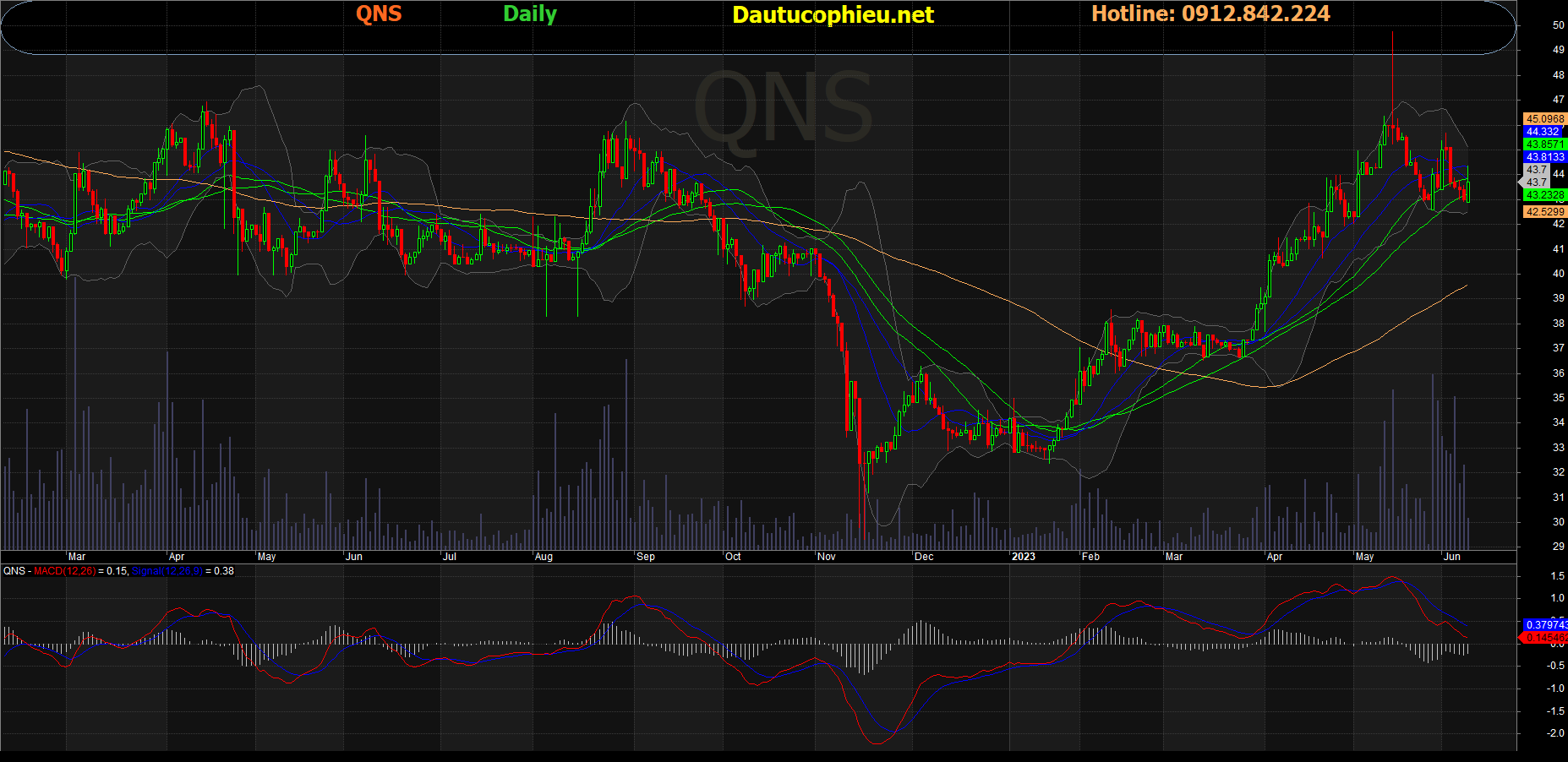Click the blue Signal(12,26,9) indicator label

click(x=167, y=571)
